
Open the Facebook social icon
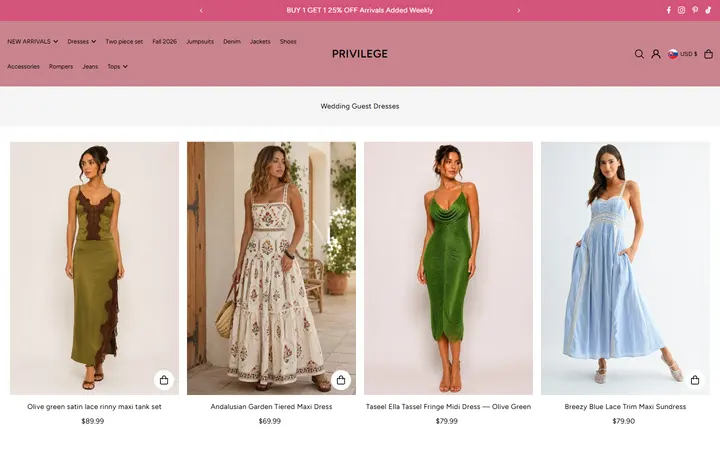(669, 10)
